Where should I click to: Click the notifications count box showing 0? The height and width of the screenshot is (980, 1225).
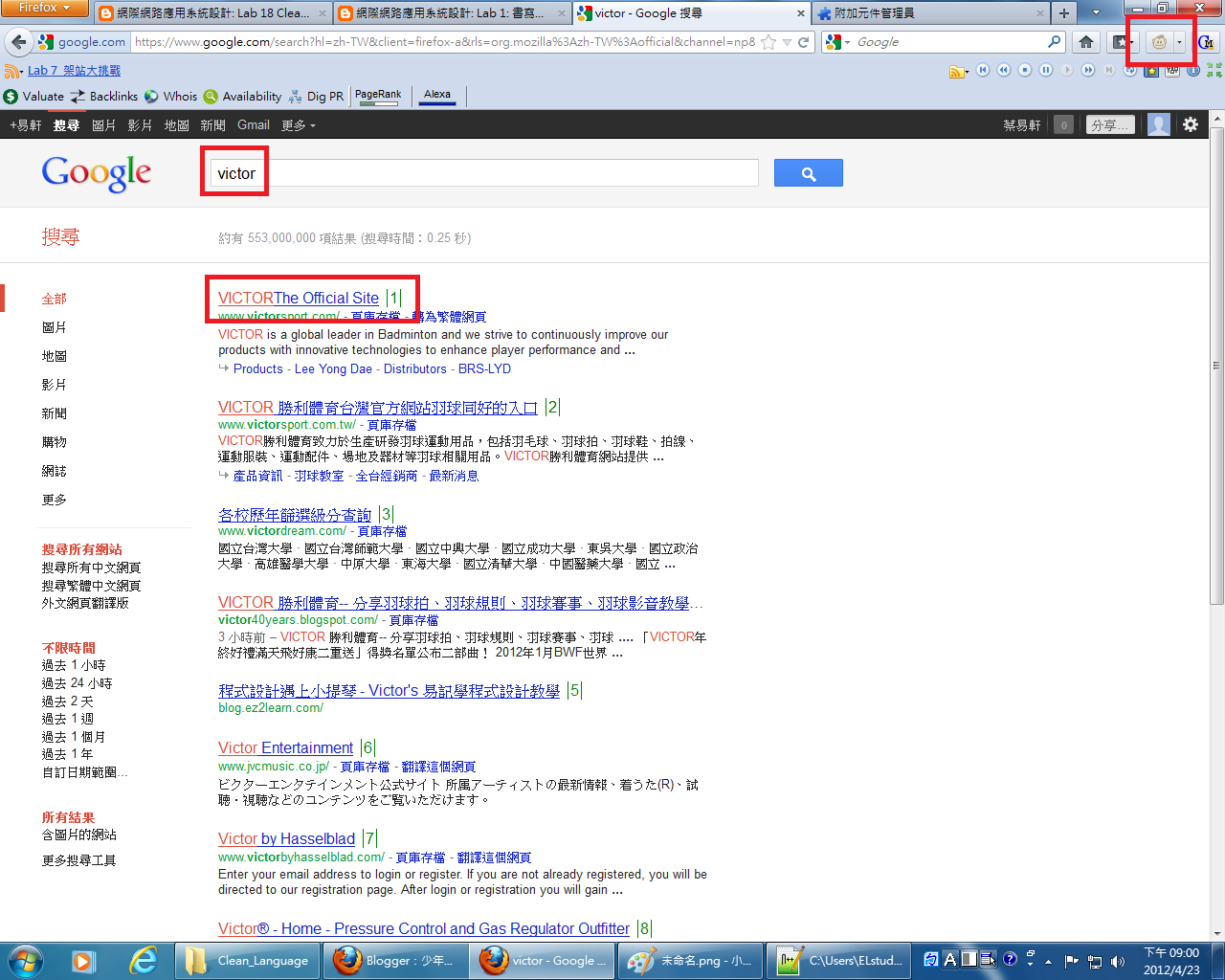pyautogui.click(x=1063, y=125)
